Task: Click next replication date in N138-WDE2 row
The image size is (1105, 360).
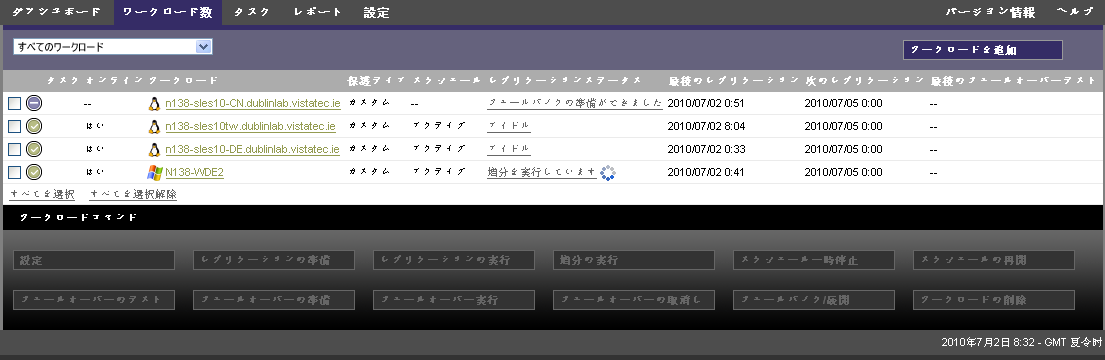Action: pos(844,172)
